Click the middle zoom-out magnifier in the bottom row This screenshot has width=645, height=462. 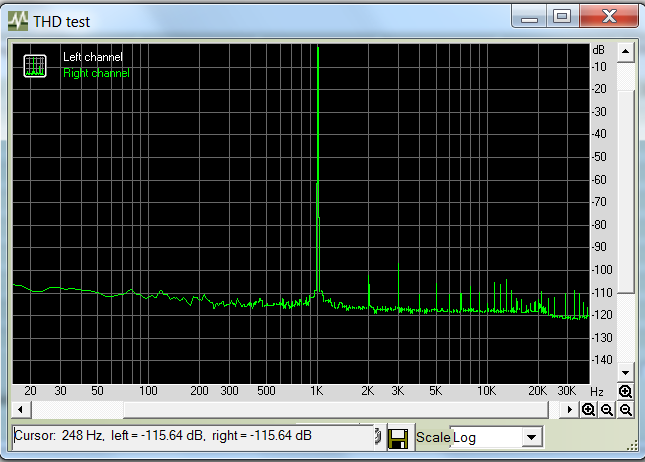pyautogui.click(x=607, y=410)
